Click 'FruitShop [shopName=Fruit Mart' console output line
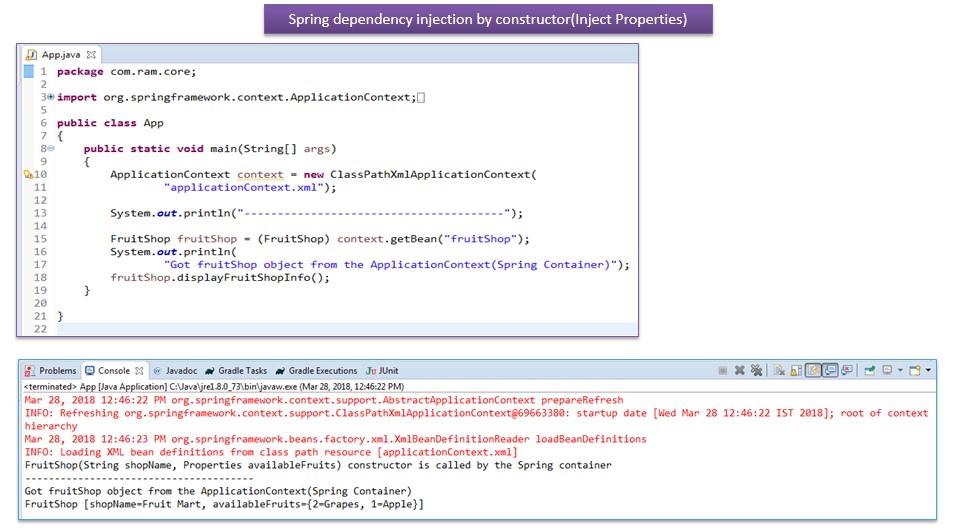The width and height of the screenshot is (960, 528). [x=224, y=504]
